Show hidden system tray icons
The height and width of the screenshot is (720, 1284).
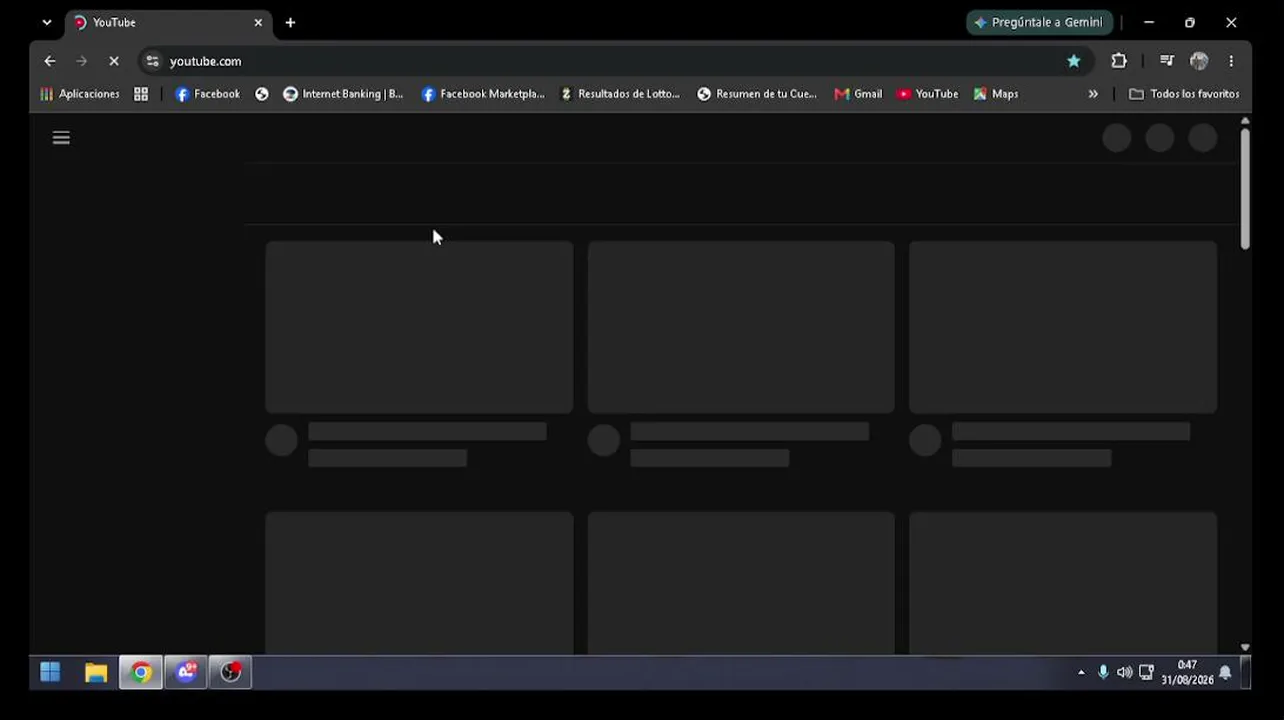[x=1081, y=673]
